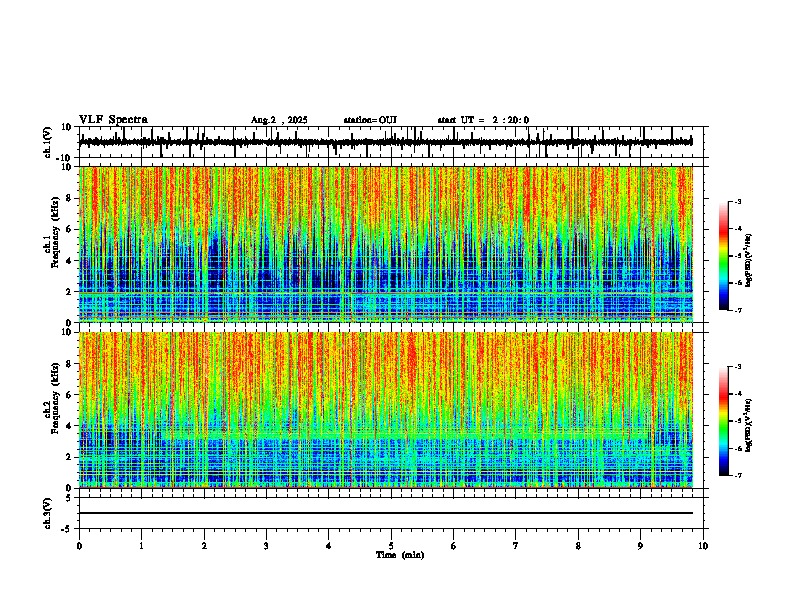Click inside the ch.1 spectrogram panel
The height and width of the screenshot is (612, 792).
pos(386,244)
